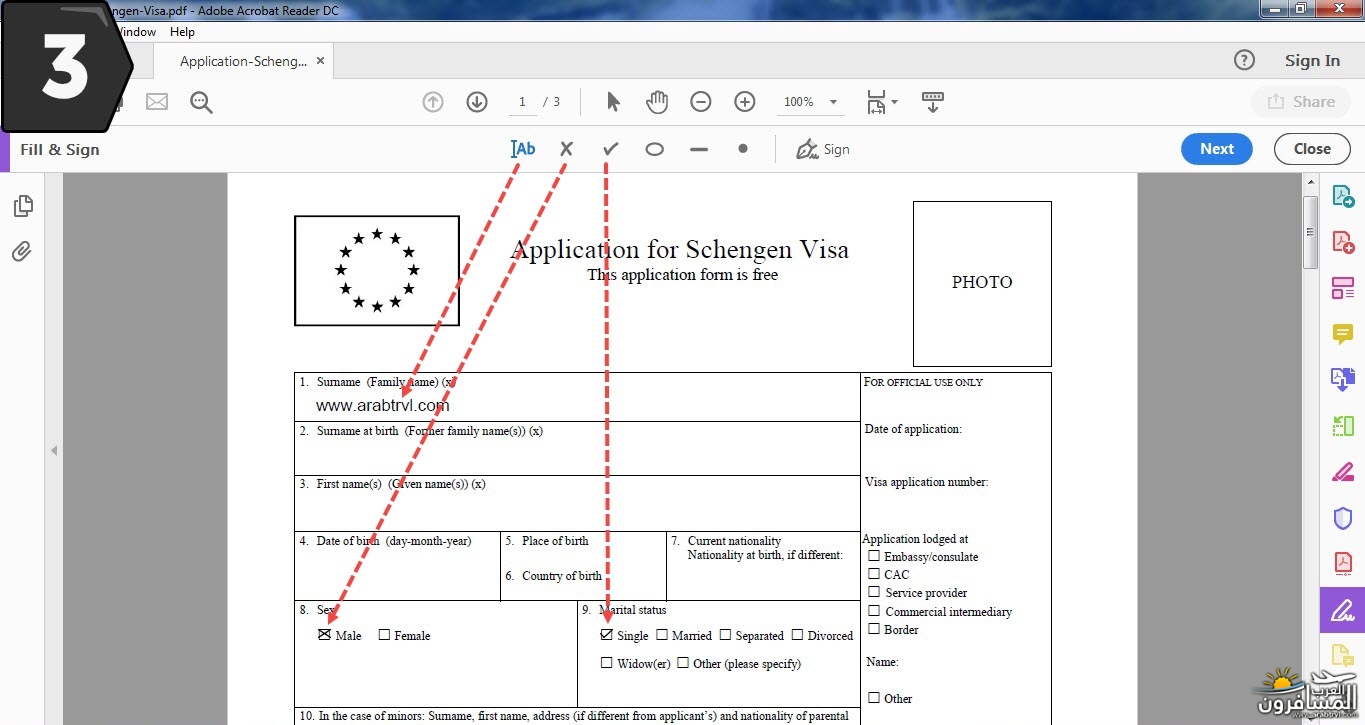Select the Add Text (IAb) tool
1365x725 pixels.
coord(523,149)
